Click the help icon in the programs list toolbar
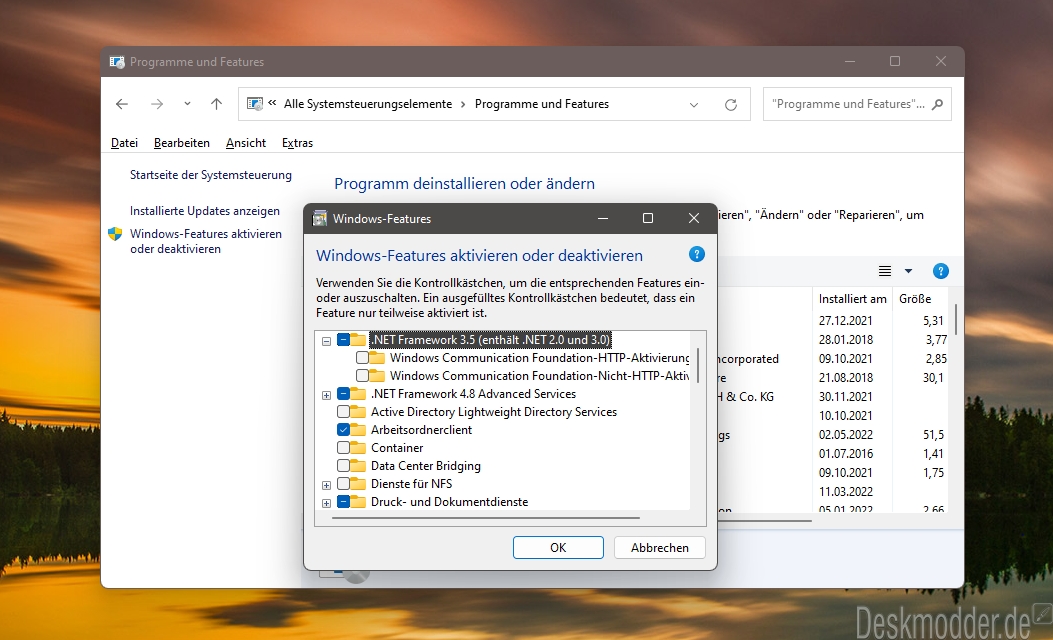This screenshot has height=640, width=1053. click(x=940, y=271)
